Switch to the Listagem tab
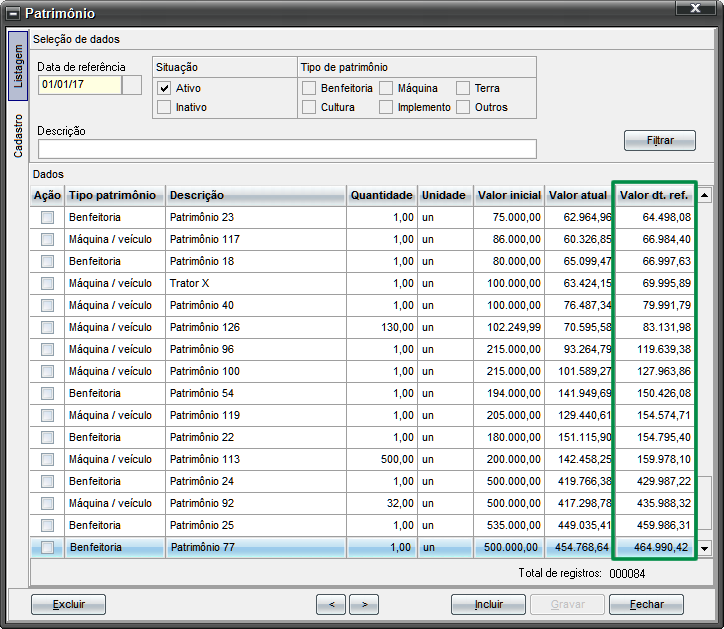The width and height of the screenshot is (724, 629). point(18,66)
